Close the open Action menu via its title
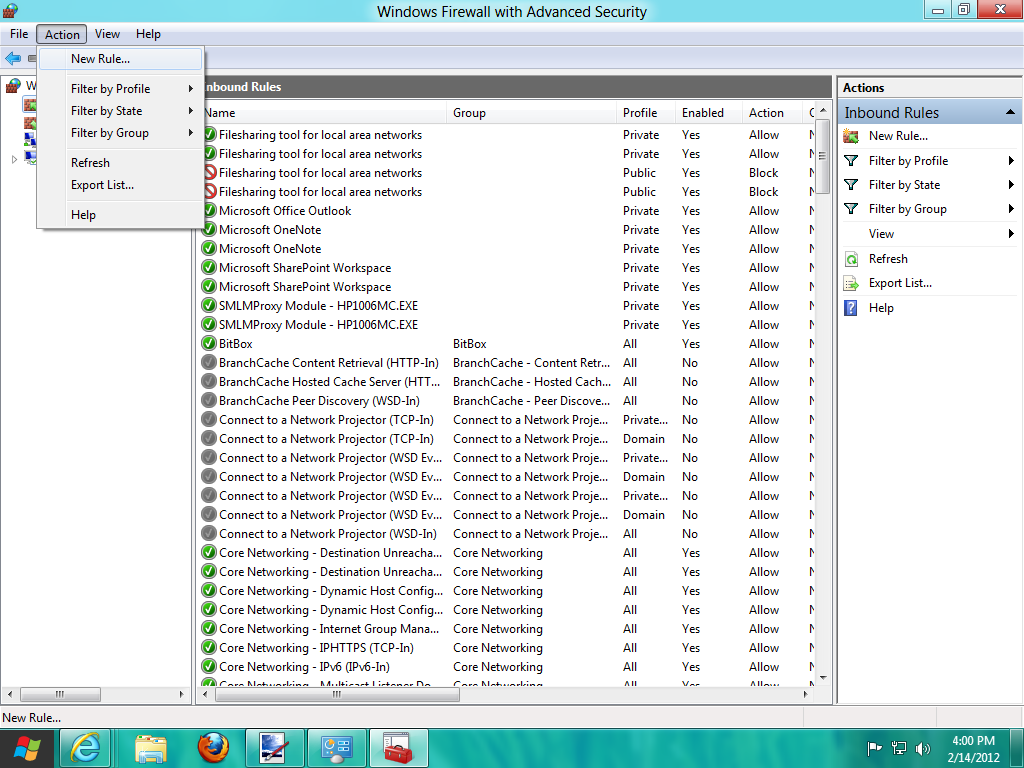The width and height of the screenshot is (1024, 768). pos(62,35)
